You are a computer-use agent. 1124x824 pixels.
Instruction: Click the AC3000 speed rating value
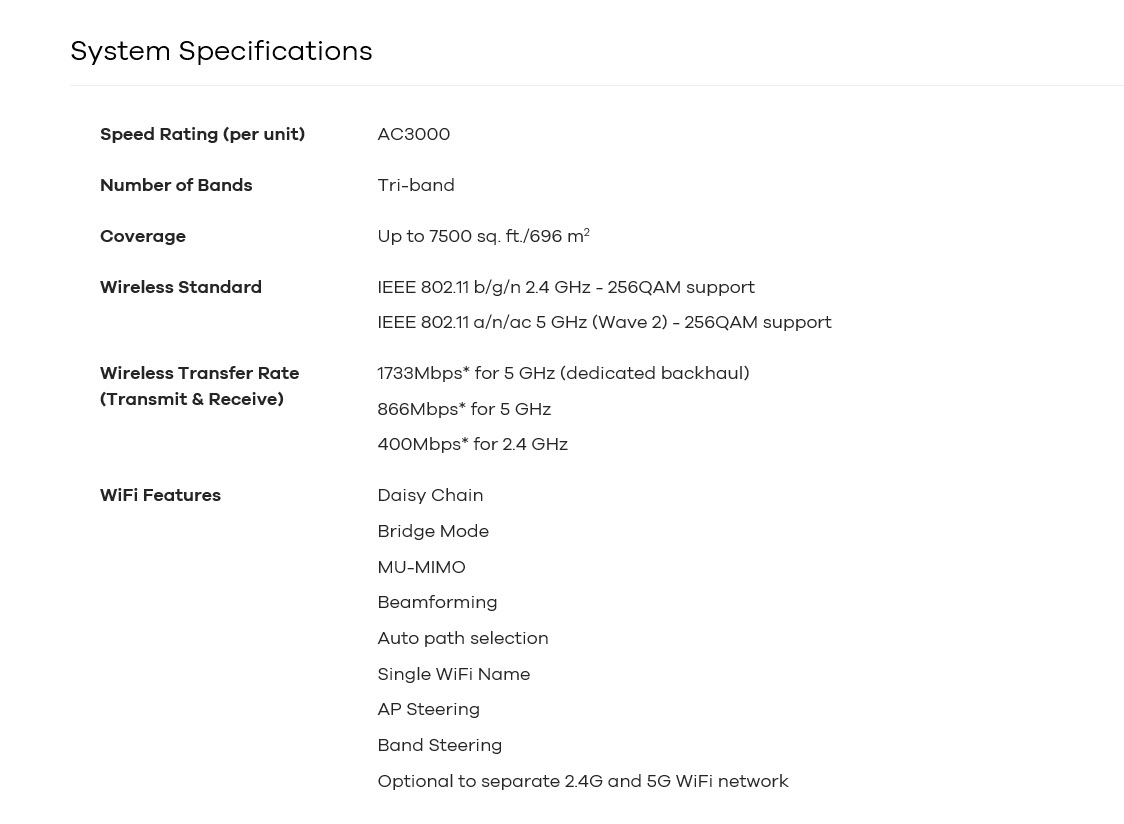click(x=414, y=134)
